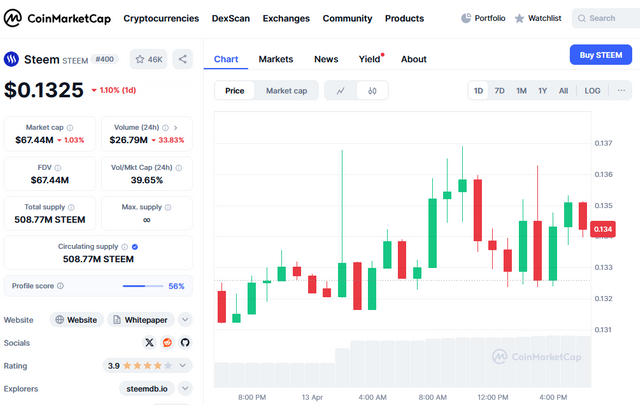Select the Price chart toggle
This screenshot has height=405, width=640.
click(x=234, y=91)
